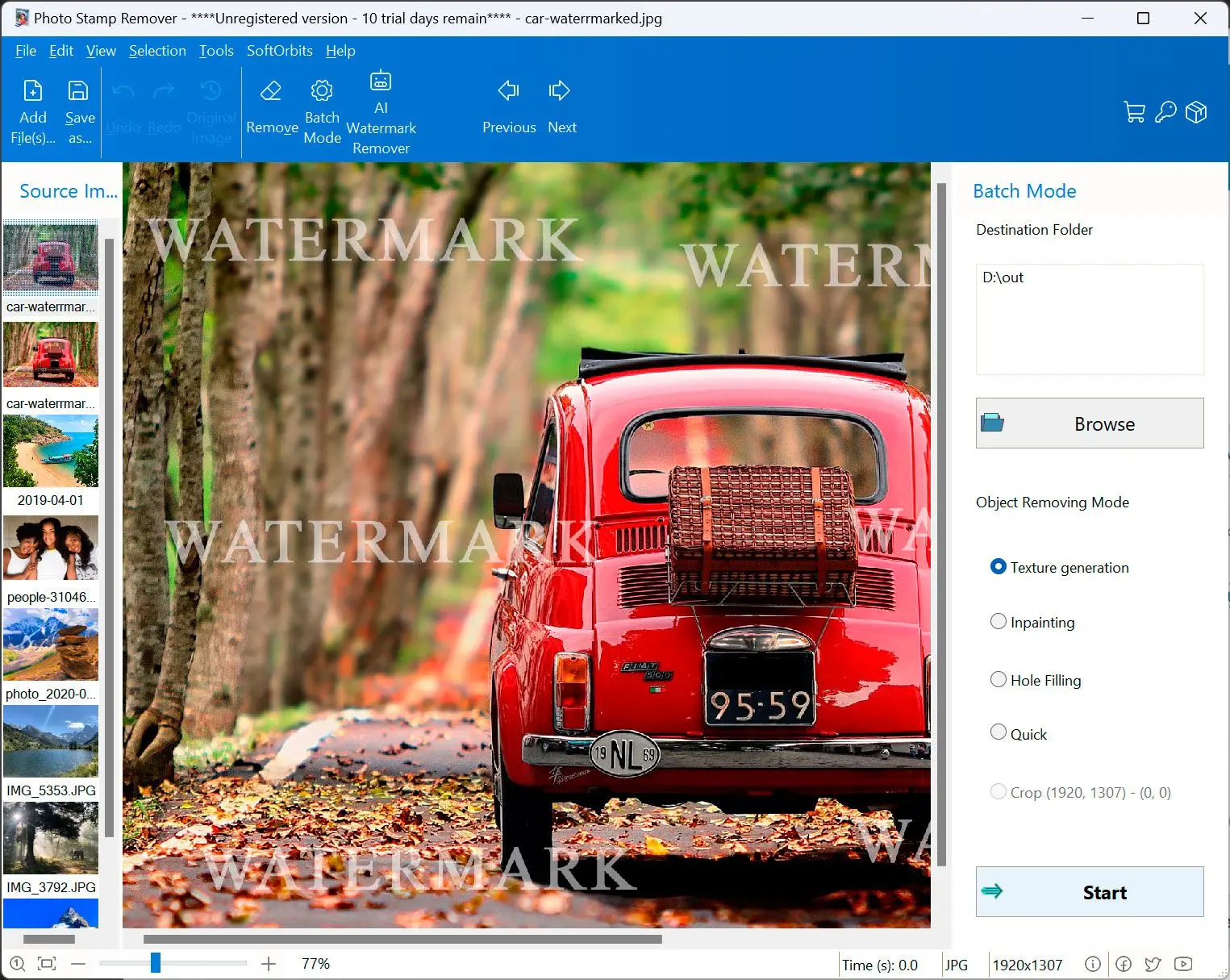The height and width of the screenshot is (980, 1230).
Task: Click the zoom magnifier icon in status bar
Action: coord(17,963)
